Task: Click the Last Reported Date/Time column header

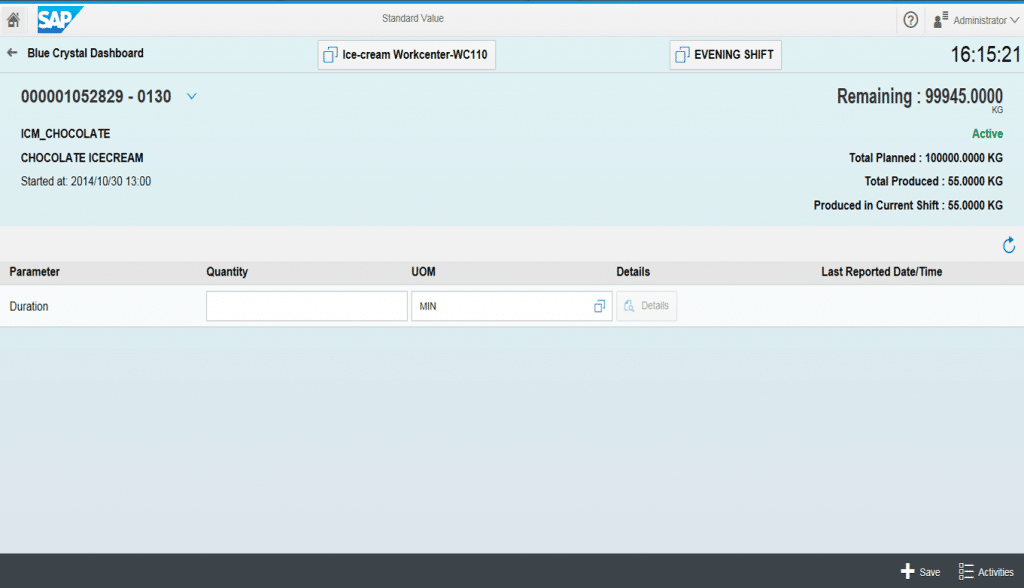Action: pos(881,272)
